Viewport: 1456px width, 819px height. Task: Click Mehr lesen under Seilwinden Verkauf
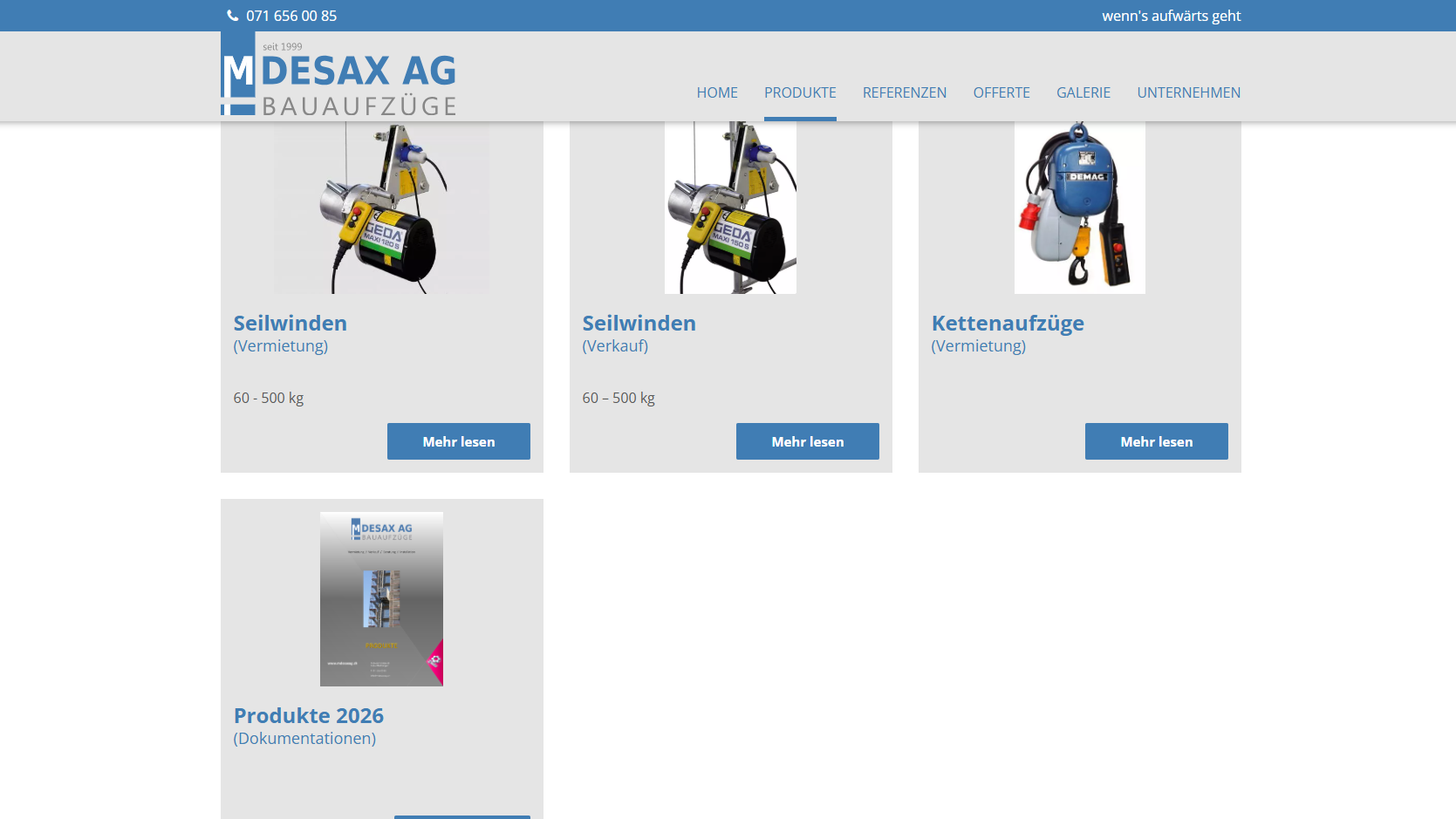pyautogui.click(x=808, y=441)
